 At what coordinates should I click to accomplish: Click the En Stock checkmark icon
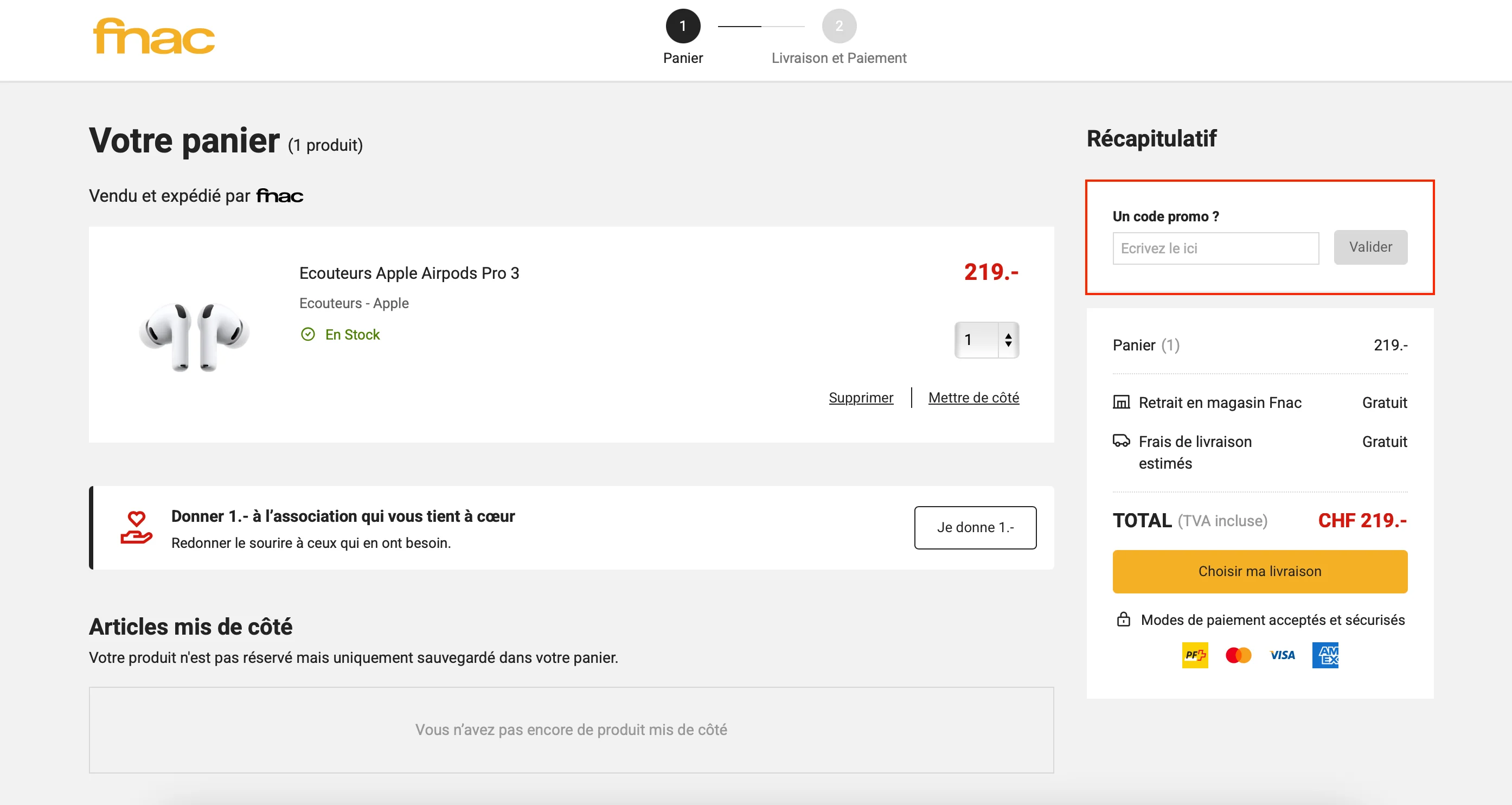[x=309, y=334]
